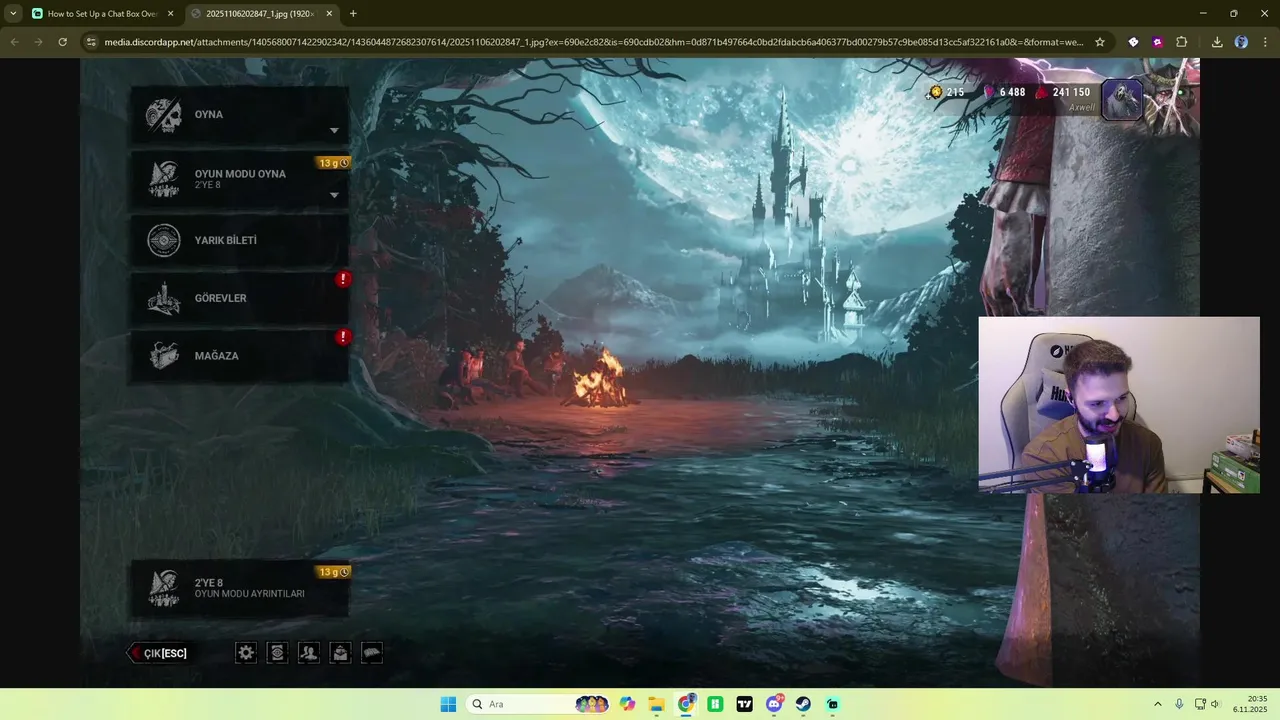Switch to How to Set Up a Chat Box tab
Image resolution: width=1280 pixels, height=720 pixels.
tap(102, 14)
